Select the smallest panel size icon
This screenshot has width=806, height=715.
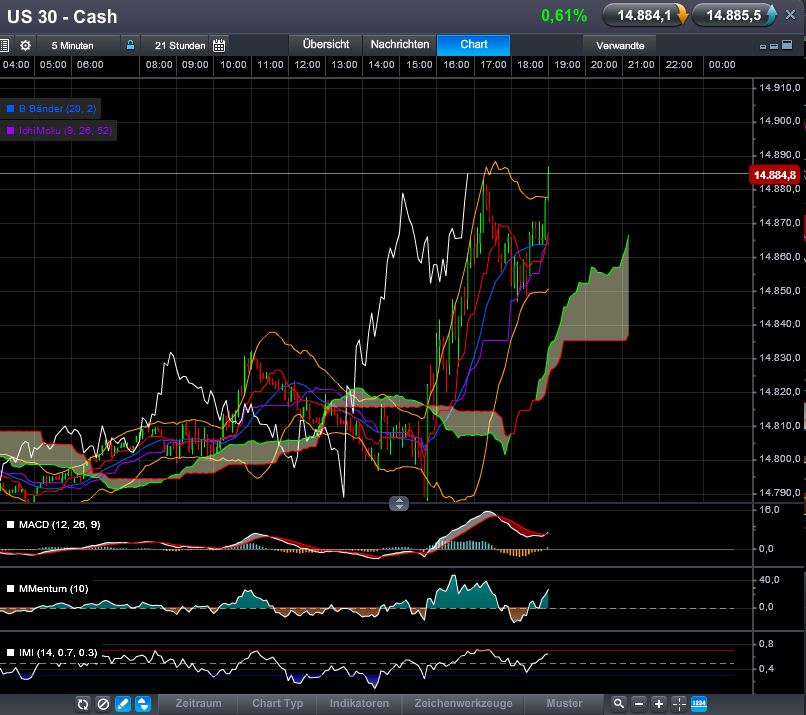(x=763, y=47)
